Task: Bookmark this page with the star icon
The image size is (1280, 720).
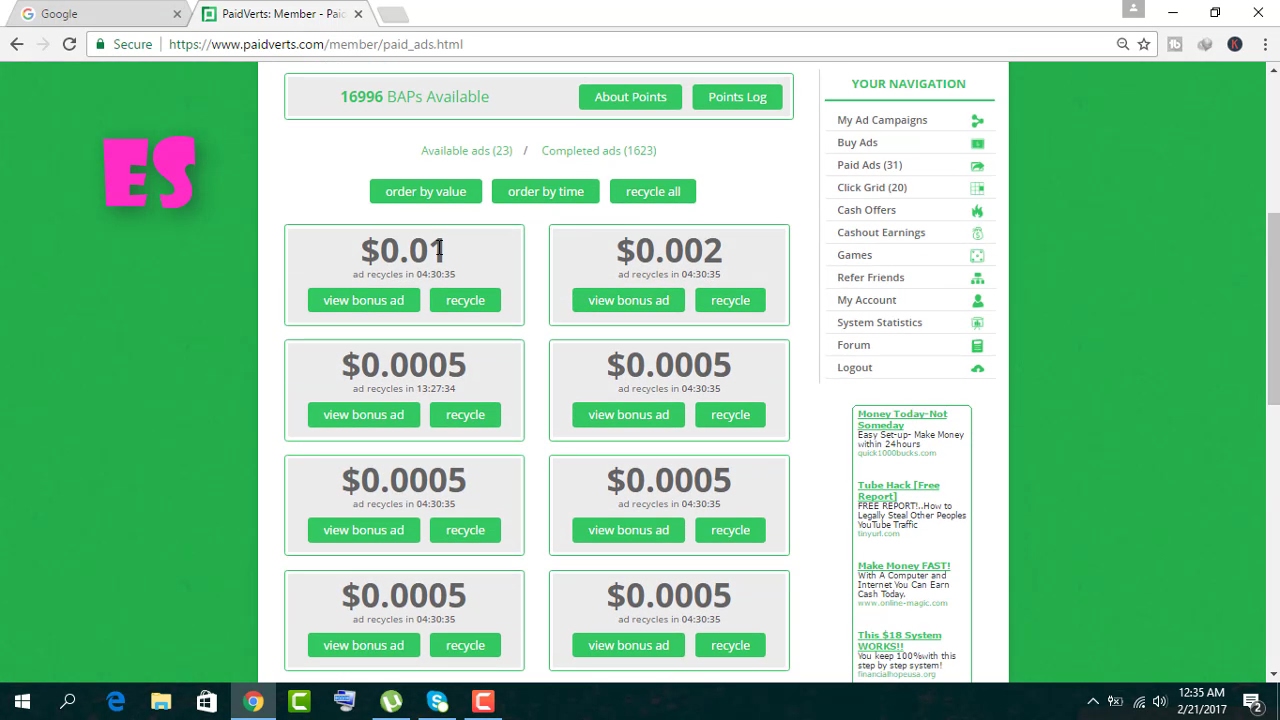Action: click(1144, 44)
